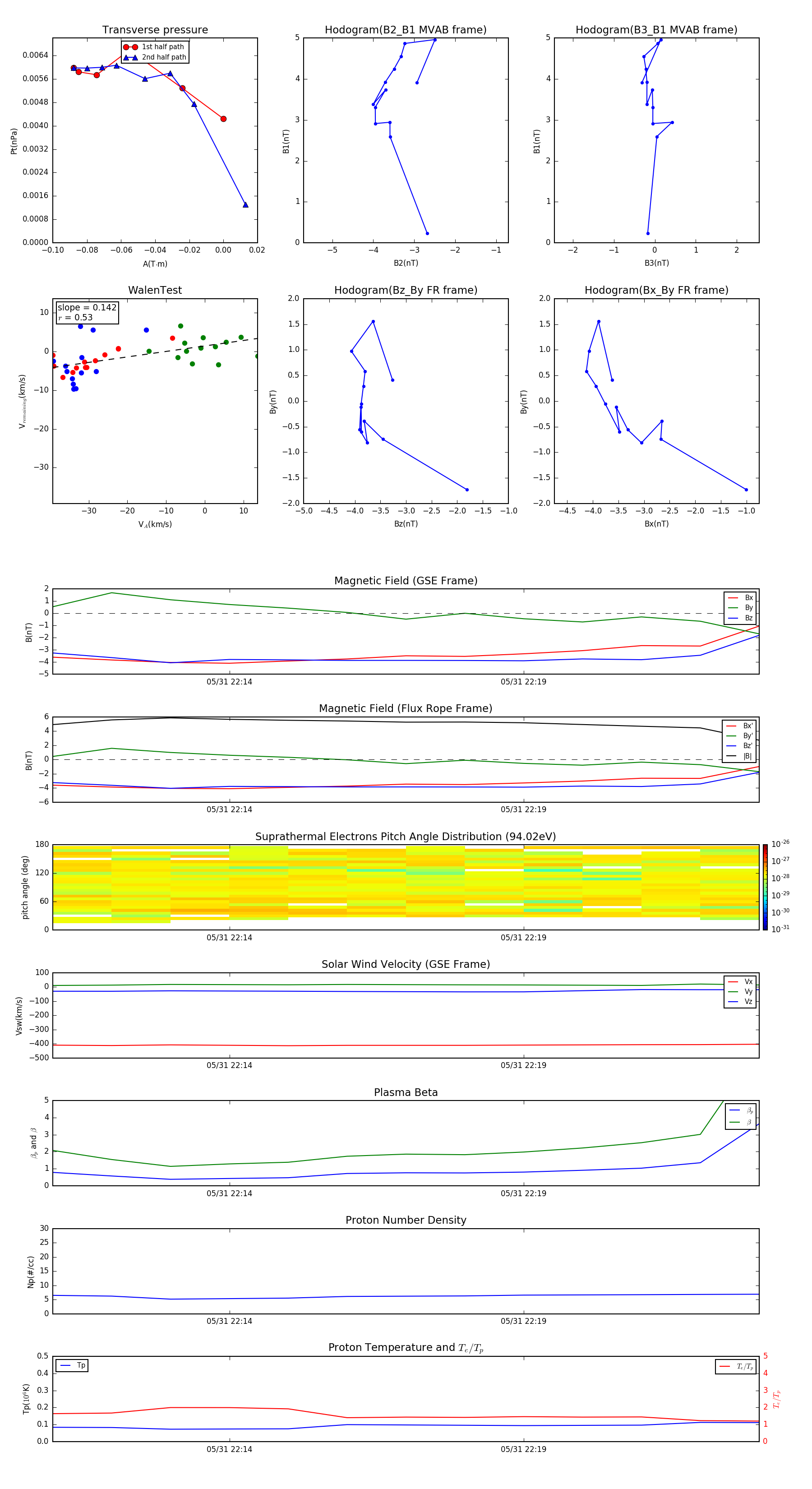Viewport: 812px width, 1489px height.
Task: Click the Suprathermal Electrons Pitch Angle Distribution title
Action: pos(405,837)
